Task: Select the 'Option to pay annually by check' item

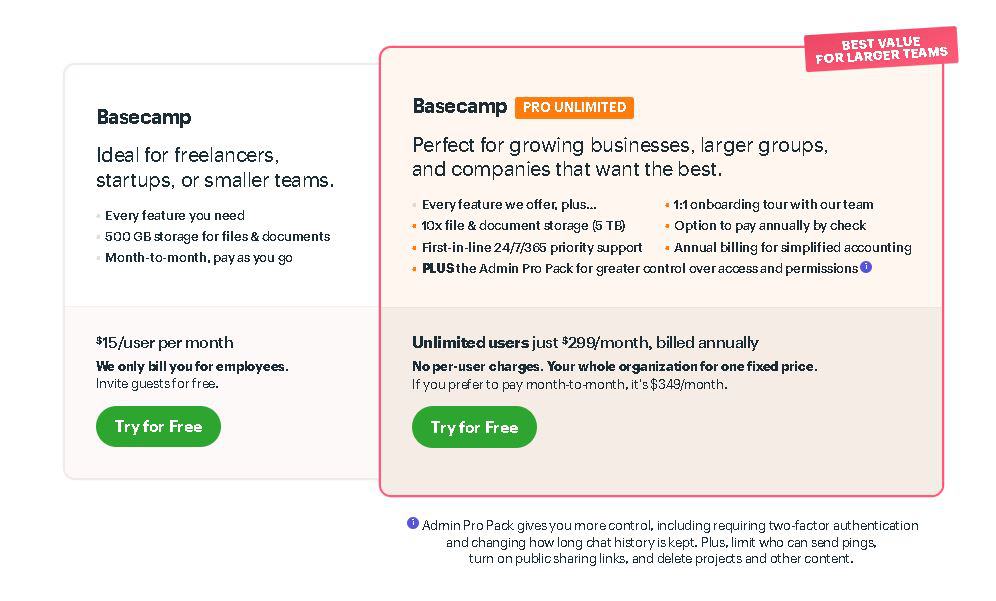Action: [769, 226]
